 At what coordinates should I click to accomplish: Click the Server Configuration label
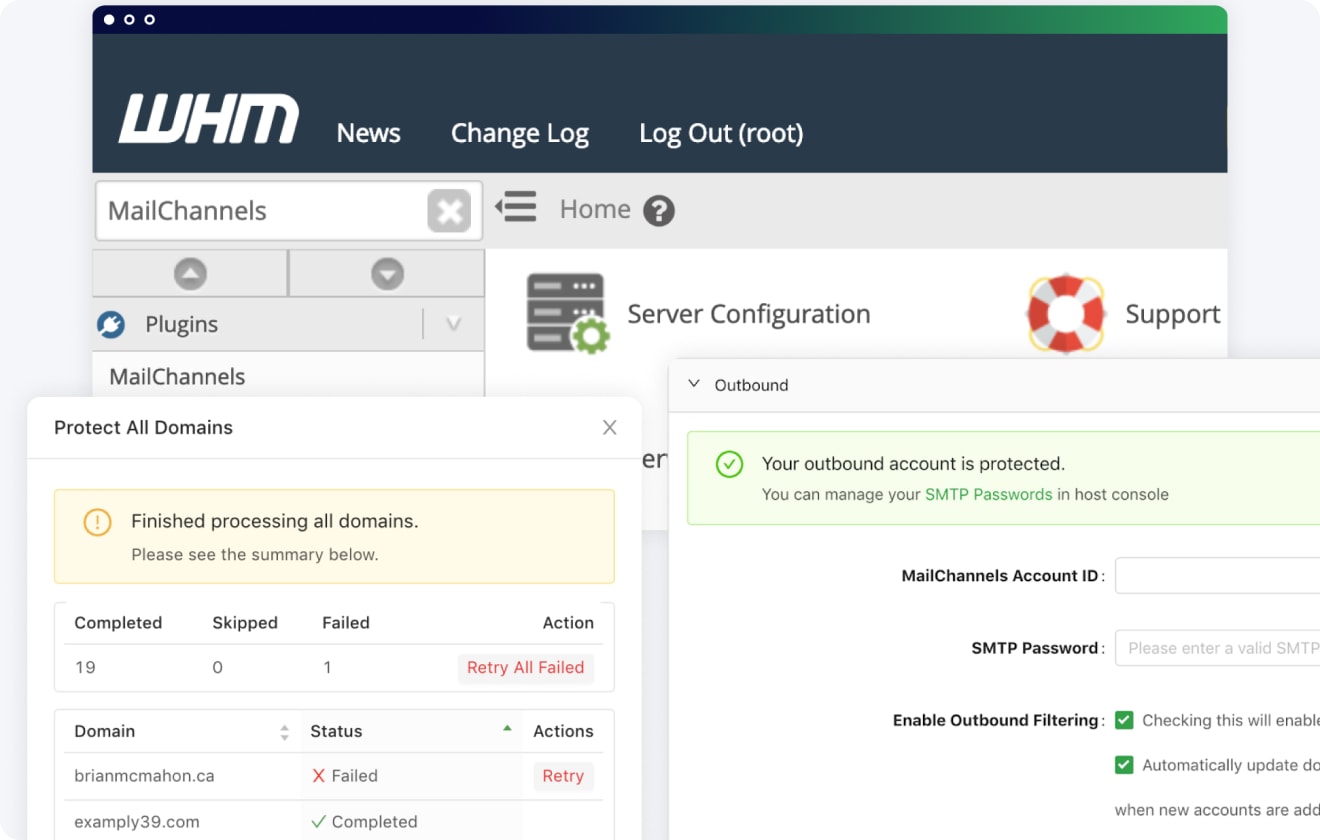click(749, 314)
